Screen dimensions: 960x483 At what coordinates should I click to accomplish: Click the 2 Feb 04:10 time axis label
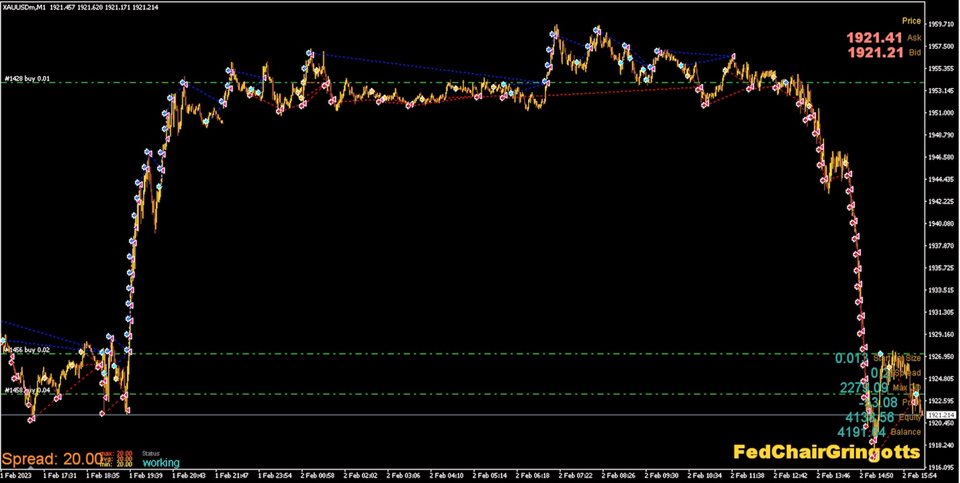pyautogui.click(x=448, y=475)
